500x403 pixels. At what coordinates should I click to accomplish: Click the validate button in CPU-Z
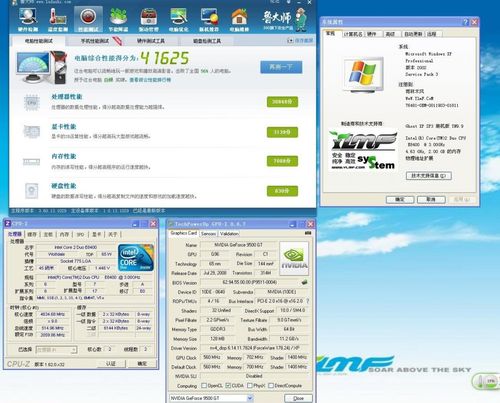pos(111,364)
